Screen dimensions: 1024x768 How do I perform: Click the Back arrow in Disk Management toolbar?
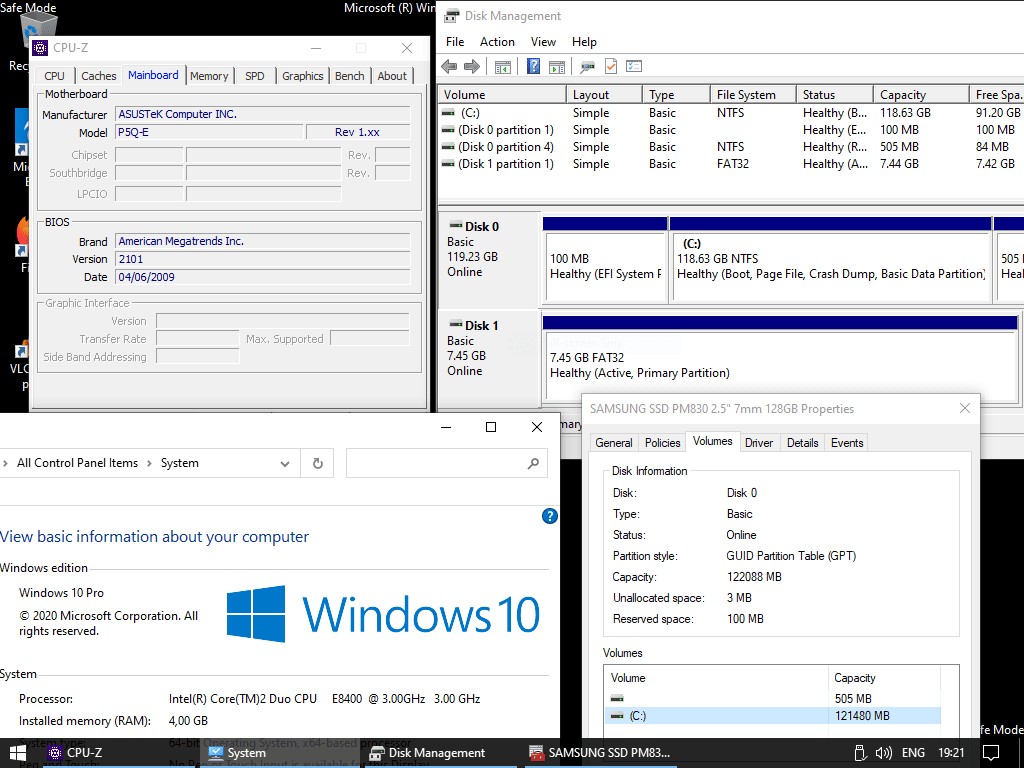click(x=449, y=66)
